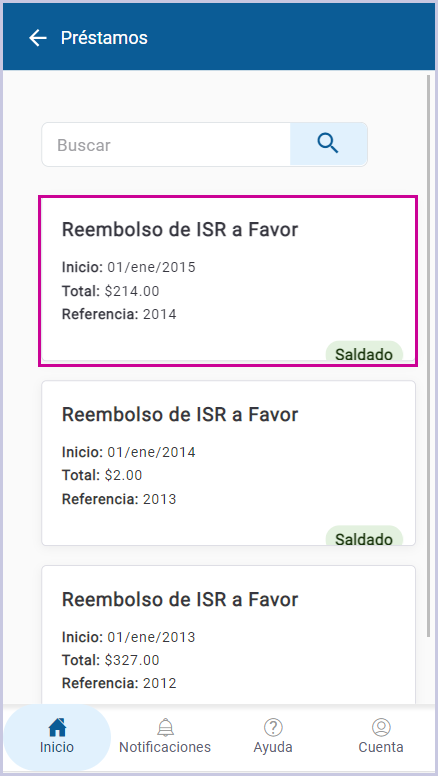Screen dimensions: 438x776
Task: Open the loan card starting 01/ene/2015
Action: pyautogui.click(x=228, y=281)
